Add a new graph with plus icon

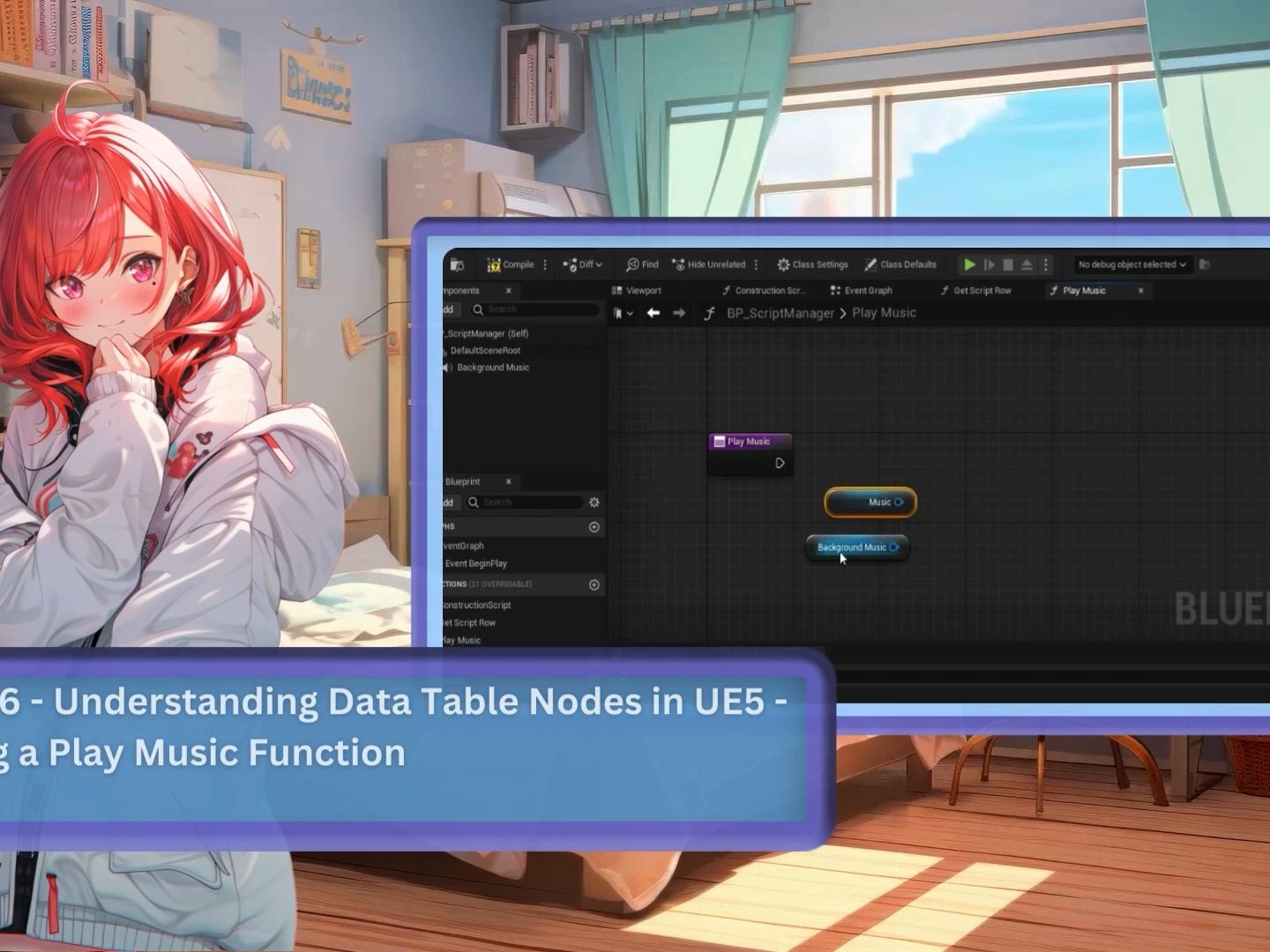tap(594, 526)
